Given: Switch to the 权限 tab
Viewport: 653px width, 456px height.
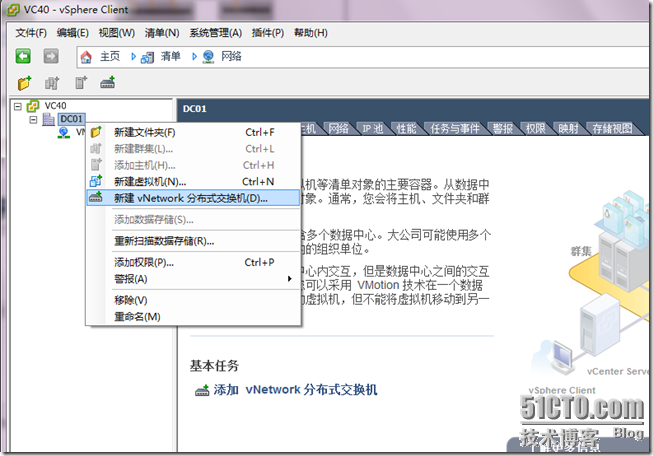Looking at the screenshot, I should point(535,129).
